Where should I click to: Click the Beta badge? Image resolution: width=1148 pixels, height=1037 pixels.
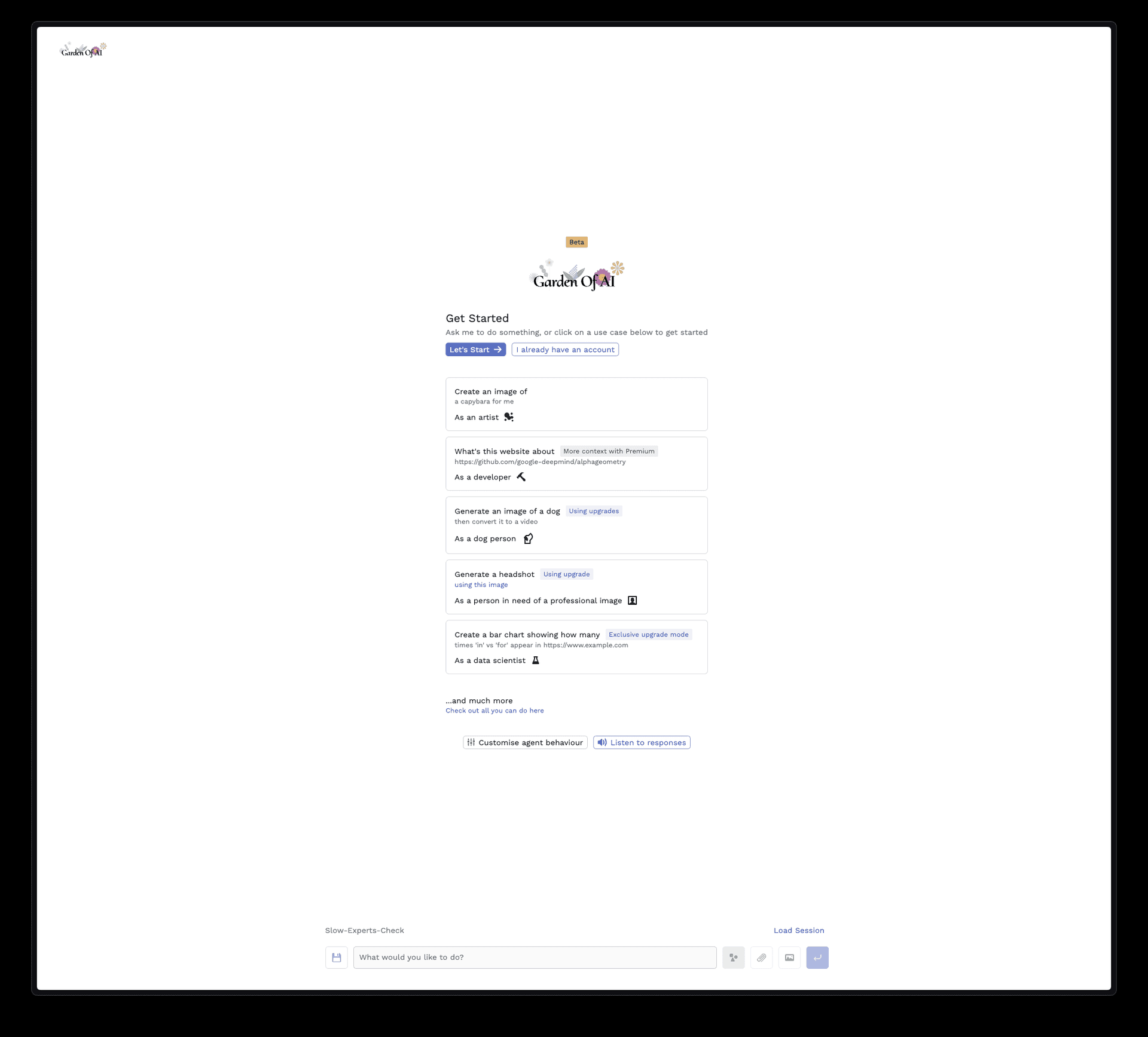(x=576, y=242)
